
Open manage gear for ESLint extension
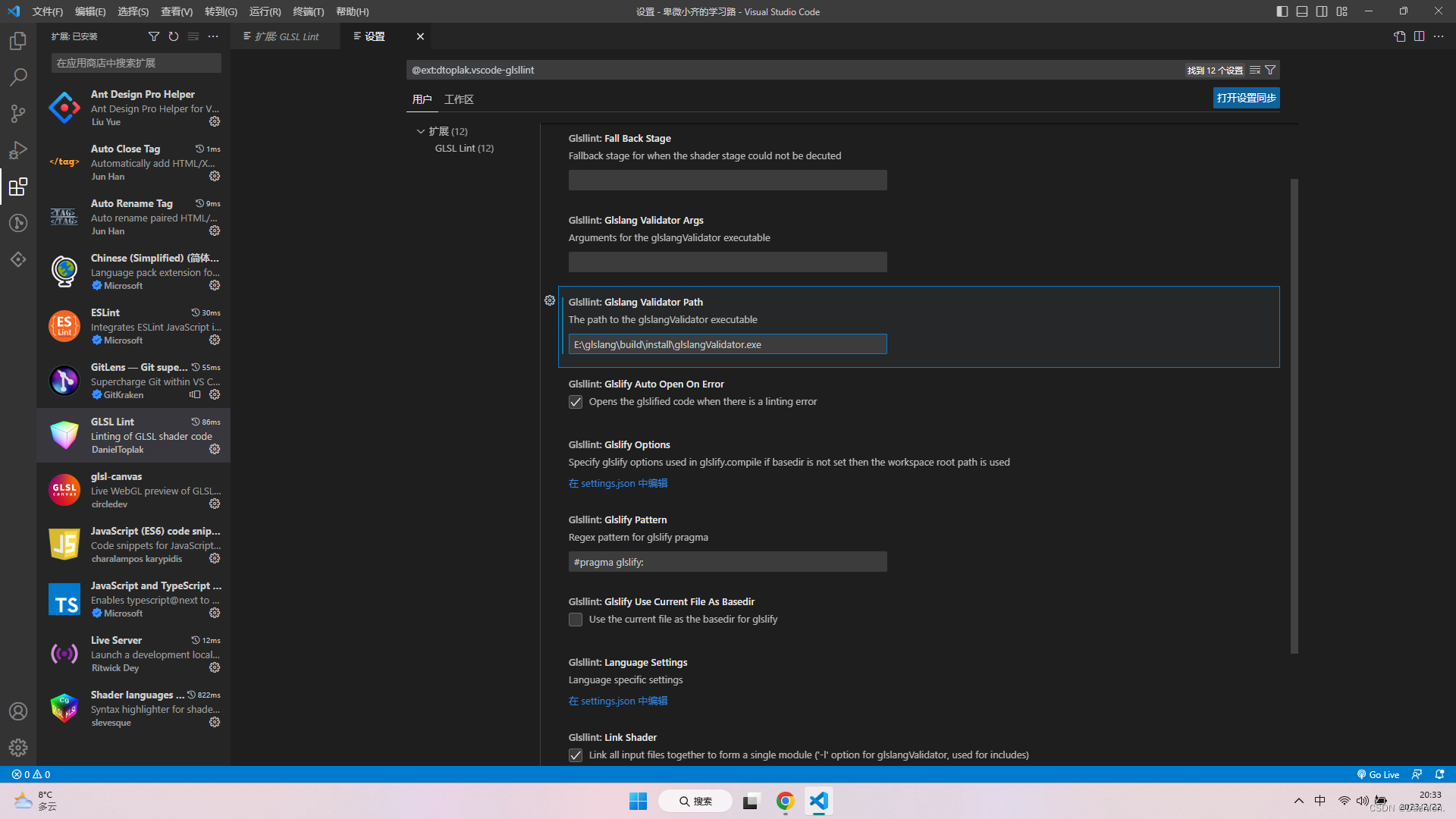(215, 340)
